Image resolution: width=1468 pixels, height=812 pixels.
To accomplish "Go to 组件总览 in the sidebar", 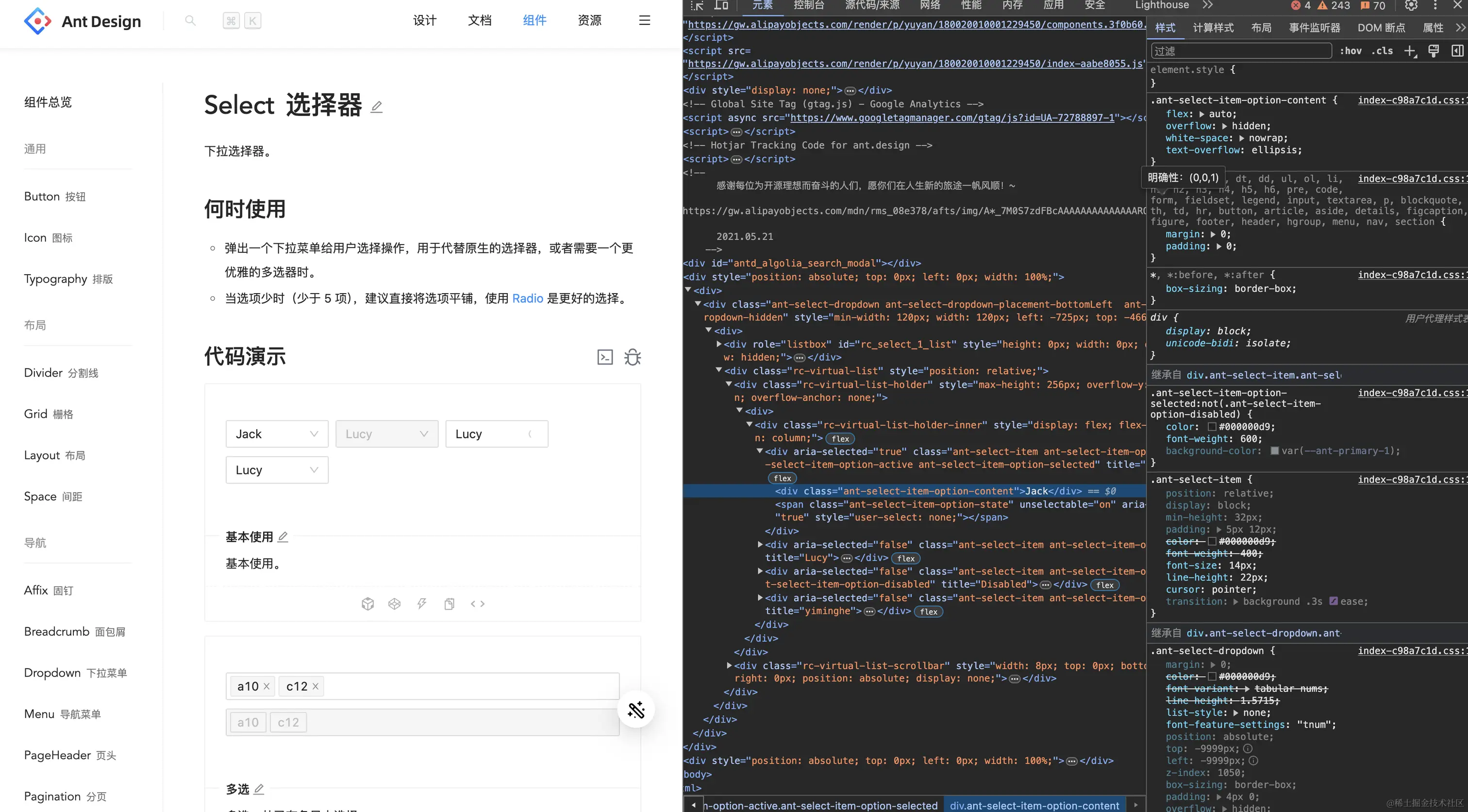I will pos(48,102).
